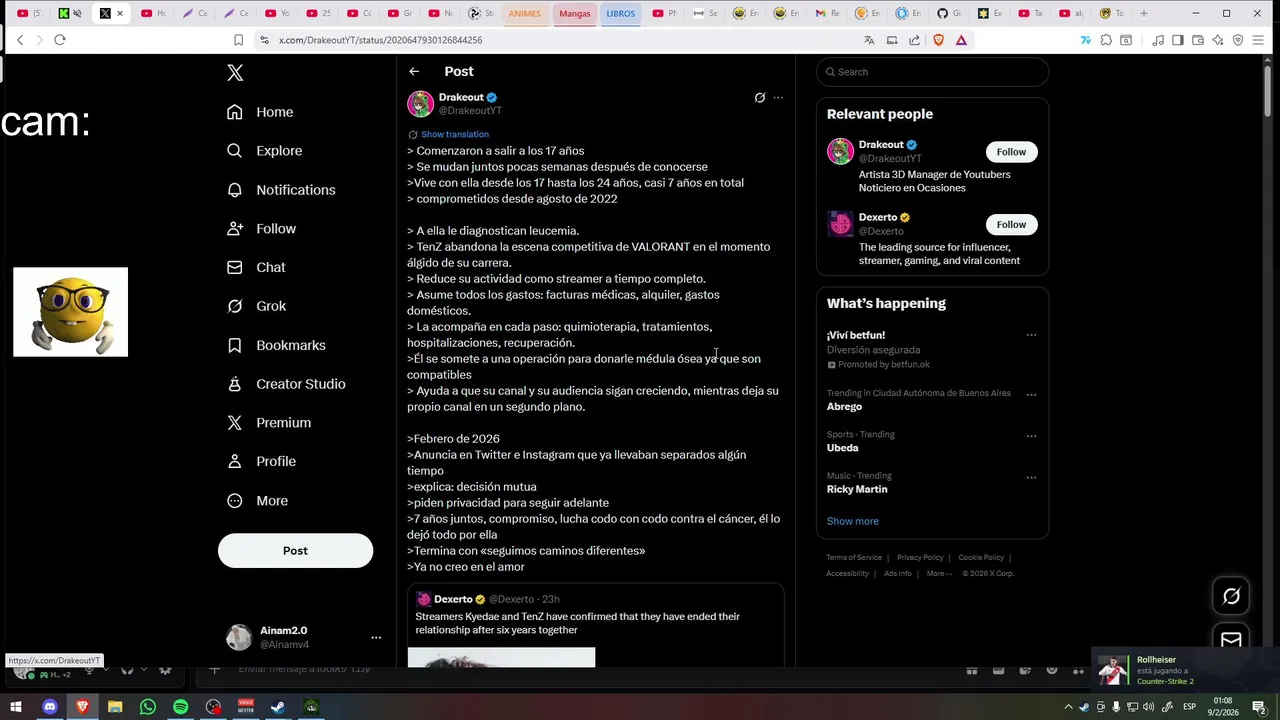
Task: Click Drakeout's profile avatar on the post
Action: pyautogui.click(x=420, y=104)
